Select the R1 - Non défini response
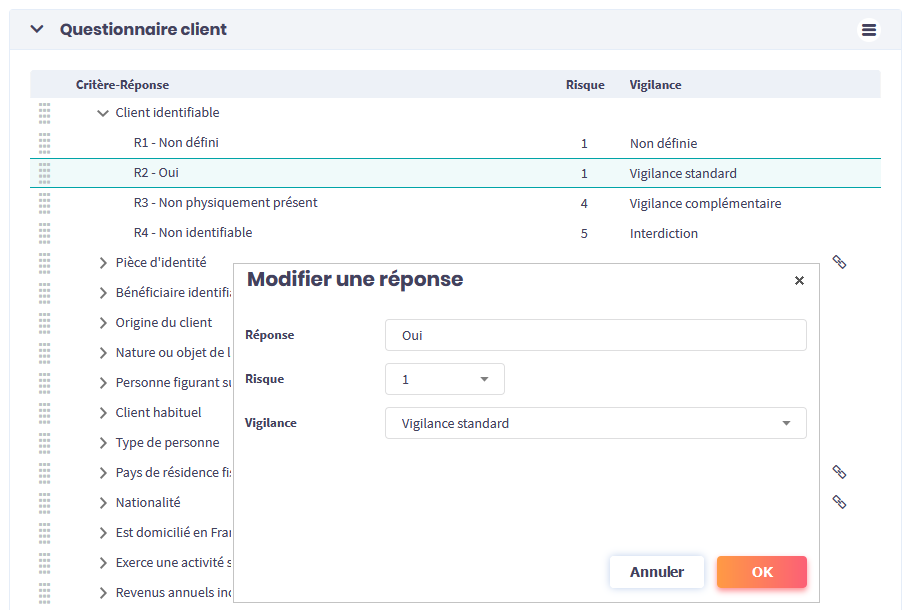 click(x=176, y=143)
